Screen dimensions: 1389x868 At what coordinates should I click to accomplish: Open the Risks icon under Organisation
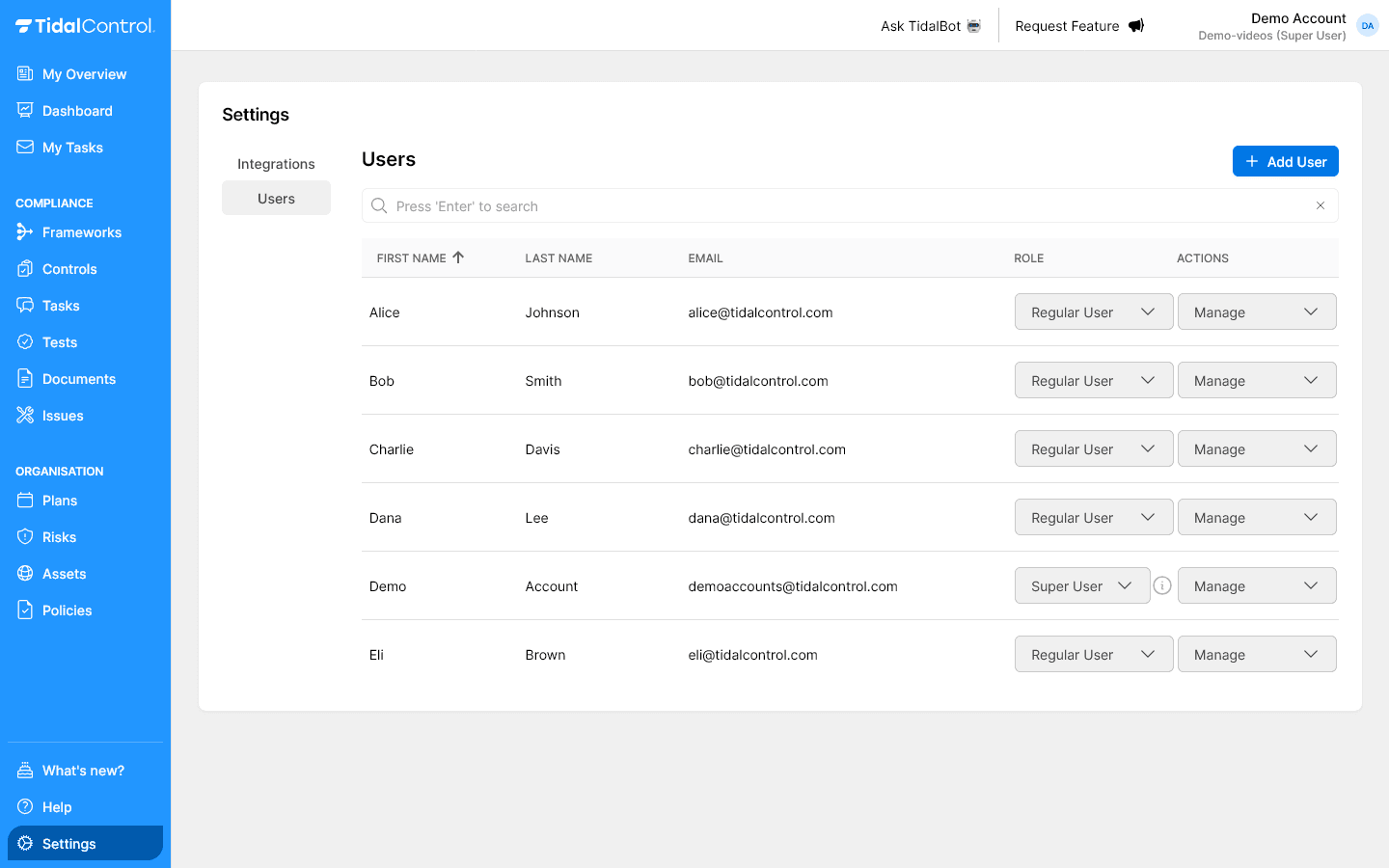pos(24,536)
